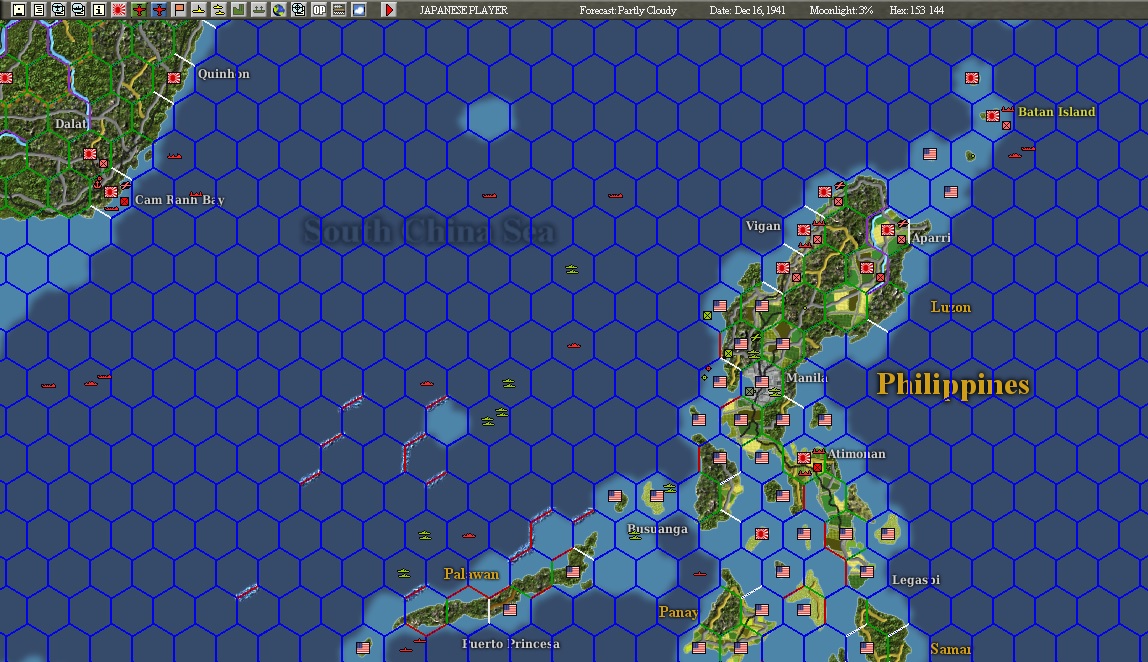The height and width of the screenshot is (662, 1148).
Task: Click the Aparri label
Action: pos(931,237)
